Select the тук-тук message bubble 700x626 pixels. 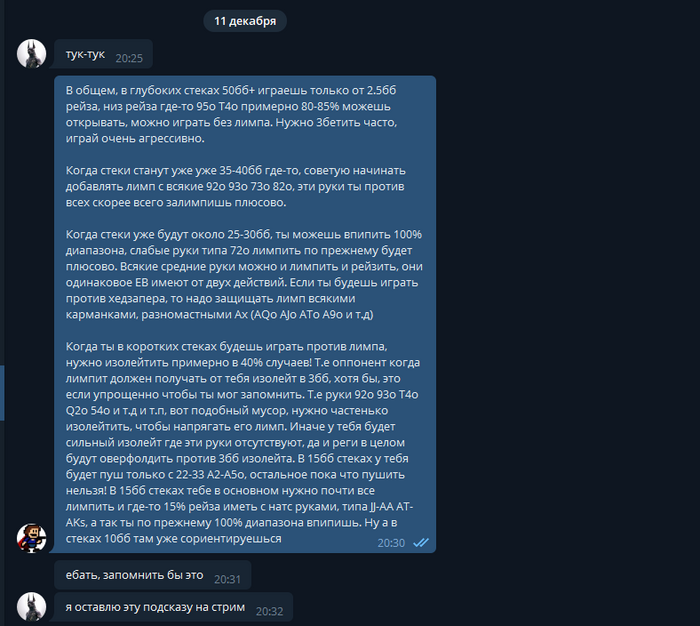pyautogui.click(x=103, y=54)
